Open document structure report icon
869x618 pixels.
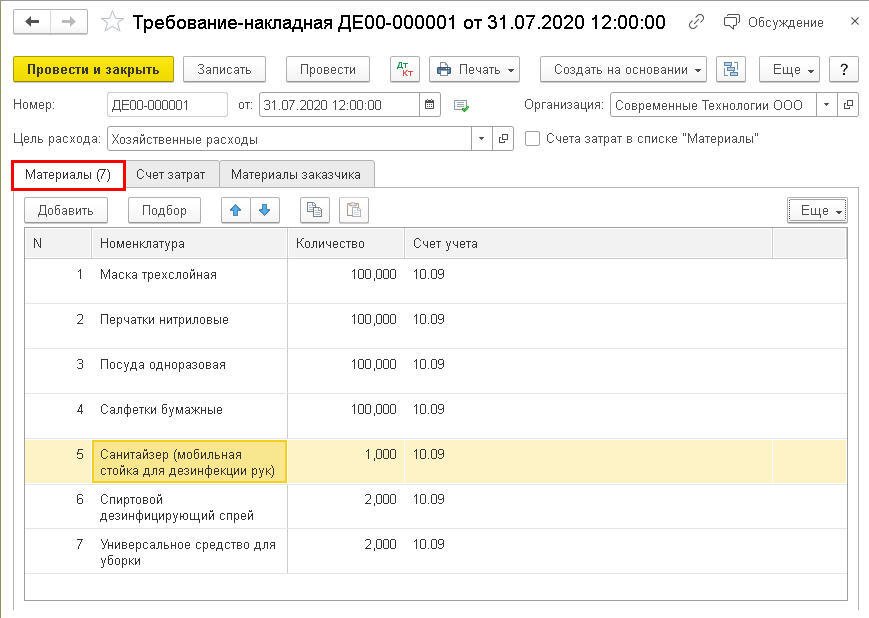(731, 69)
